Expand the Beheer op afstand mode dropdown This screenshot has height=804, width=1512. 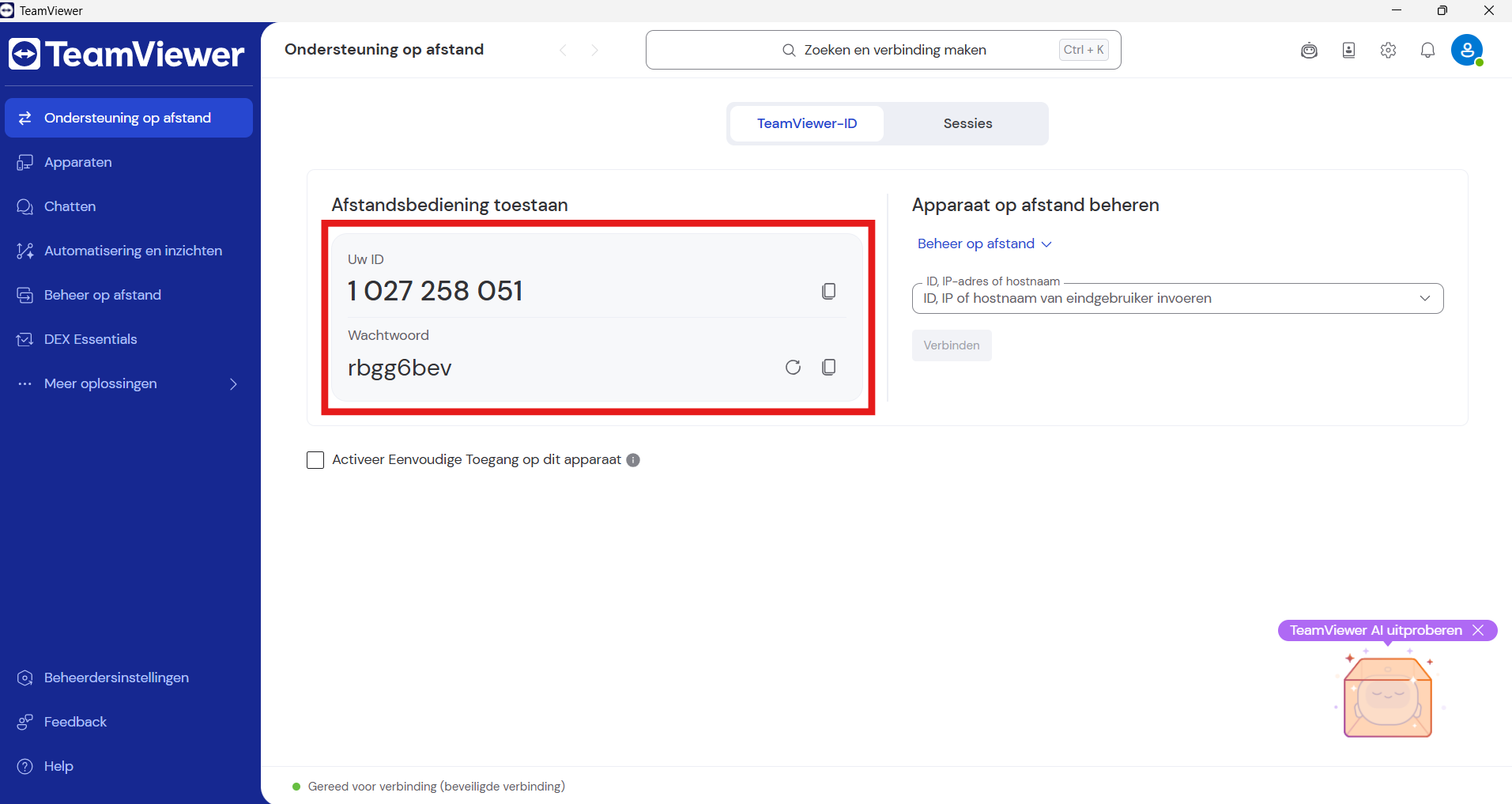pos(984,243)
